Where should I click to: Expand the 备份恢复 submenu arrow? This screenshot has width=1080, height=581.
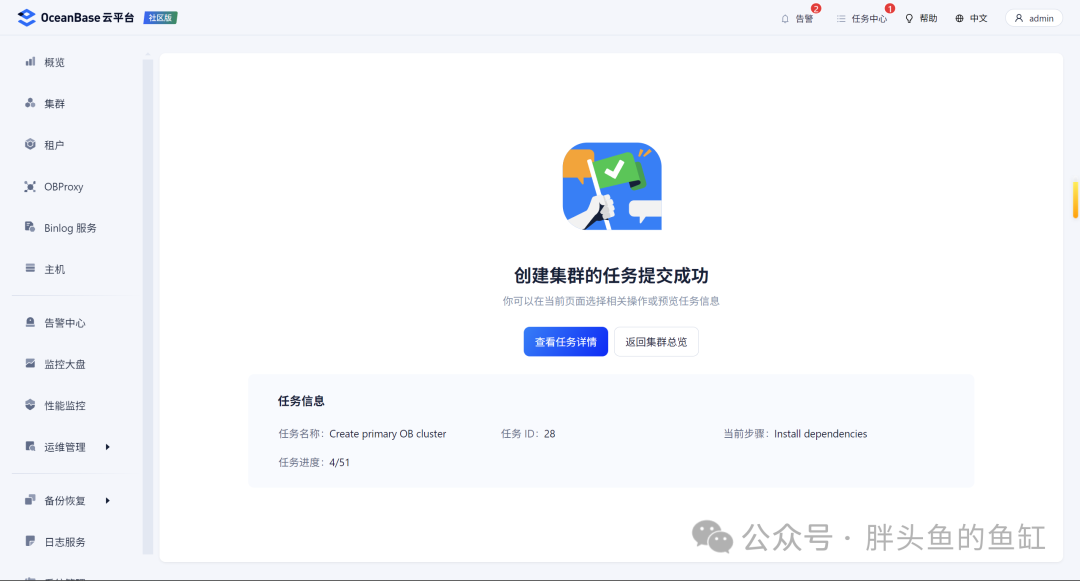pos(107,500)
